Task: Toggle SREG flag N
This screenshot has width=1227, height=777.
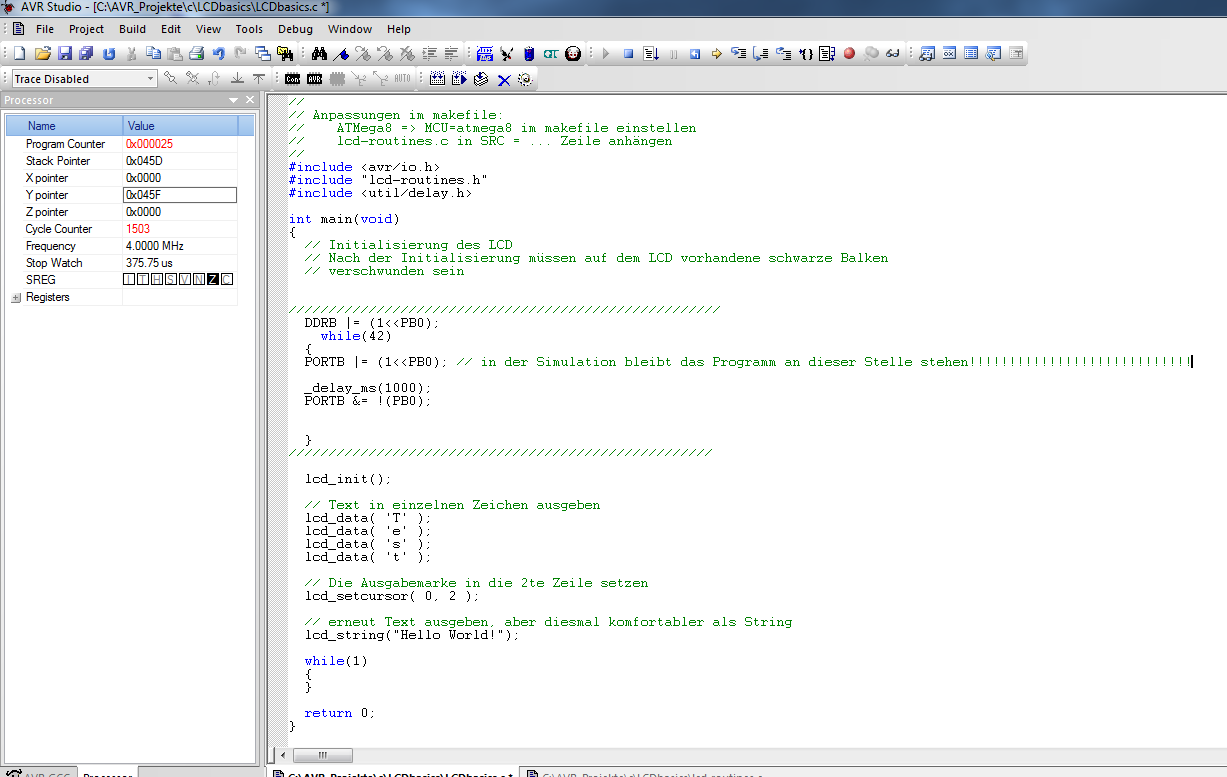Action: tap(199, 279)
